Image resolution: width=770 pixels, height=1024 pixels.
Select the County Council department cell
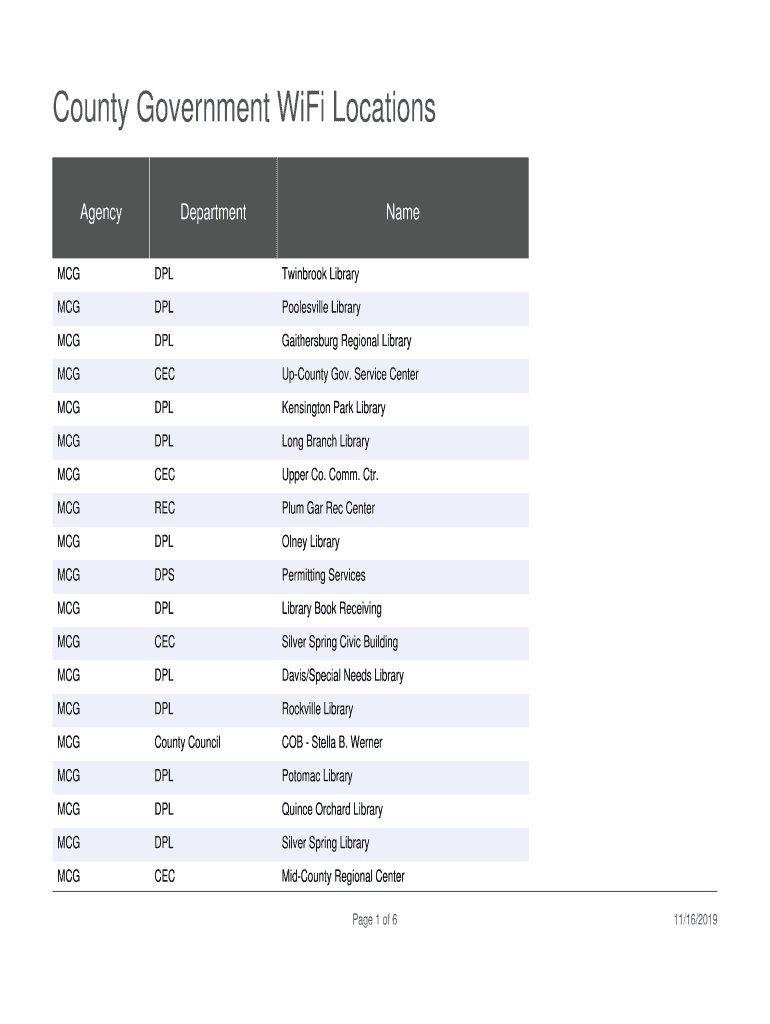point(187,743)
